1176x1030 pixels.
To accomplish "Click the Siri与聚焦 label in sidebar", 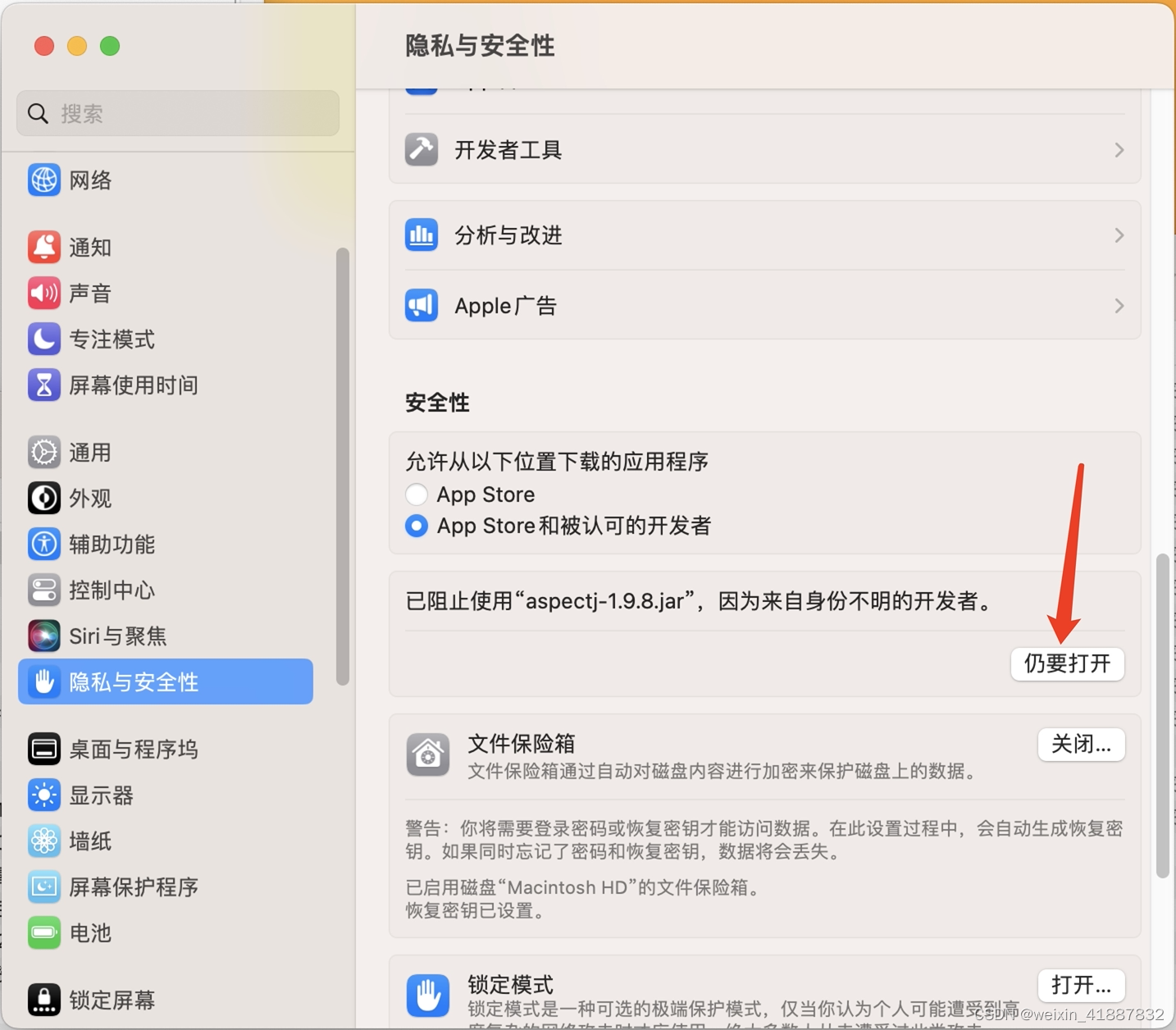I will click(x=118, y=636).
